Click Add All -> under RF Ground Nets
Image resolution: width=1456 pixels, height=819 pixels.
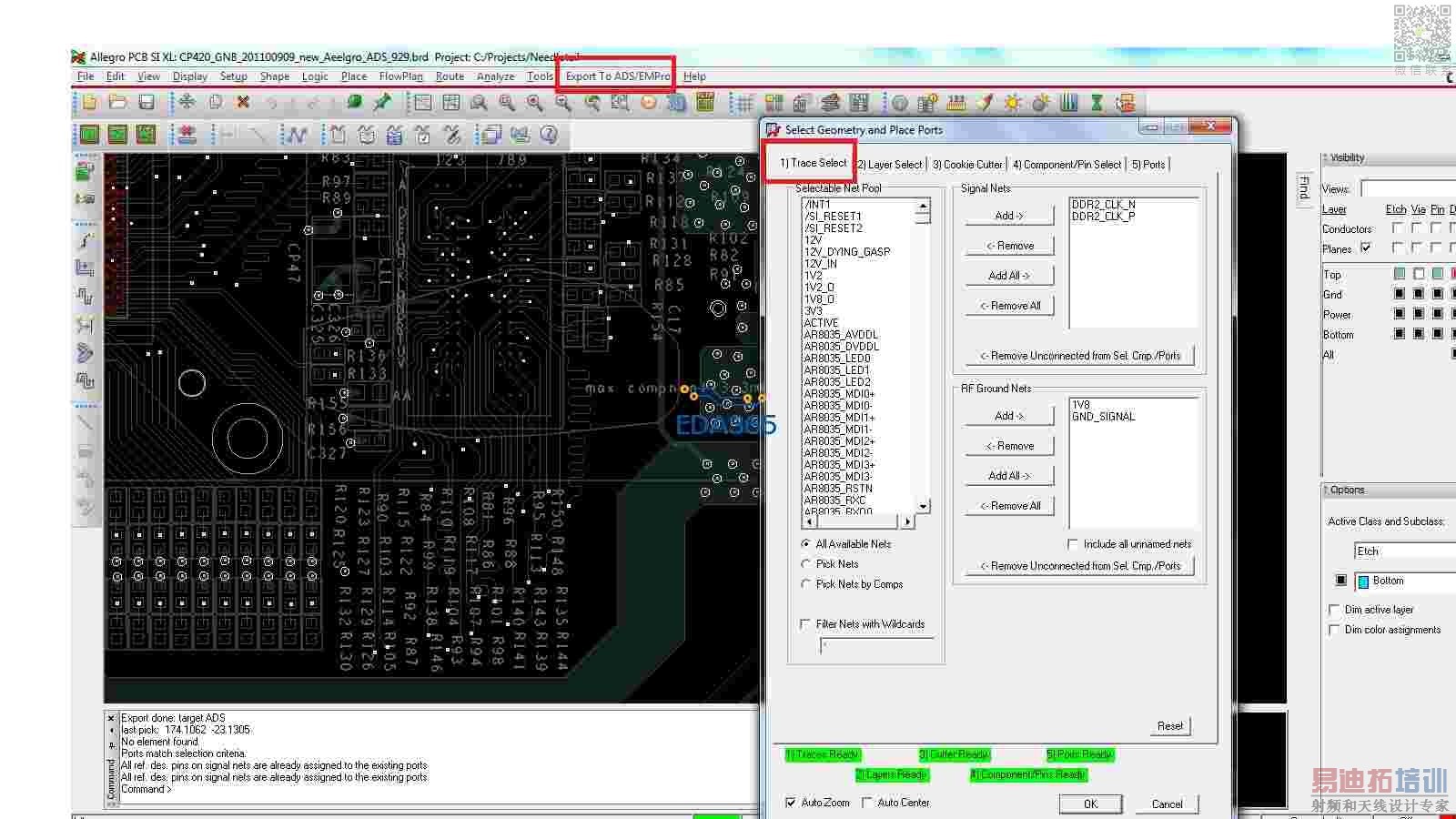pyautogui.click(x=1009, y=476)
